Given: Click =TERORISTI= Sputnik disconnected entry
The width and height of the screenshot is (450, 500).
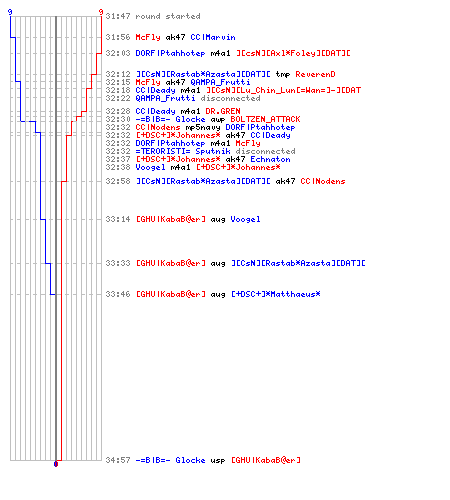Looking at the screenshot, I should click(215, 151).
